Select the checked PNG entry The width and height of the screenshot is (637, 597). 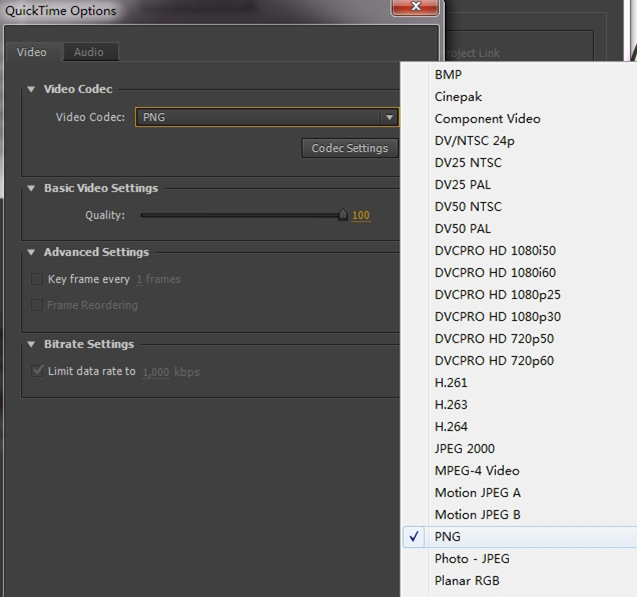pos(520,536)
